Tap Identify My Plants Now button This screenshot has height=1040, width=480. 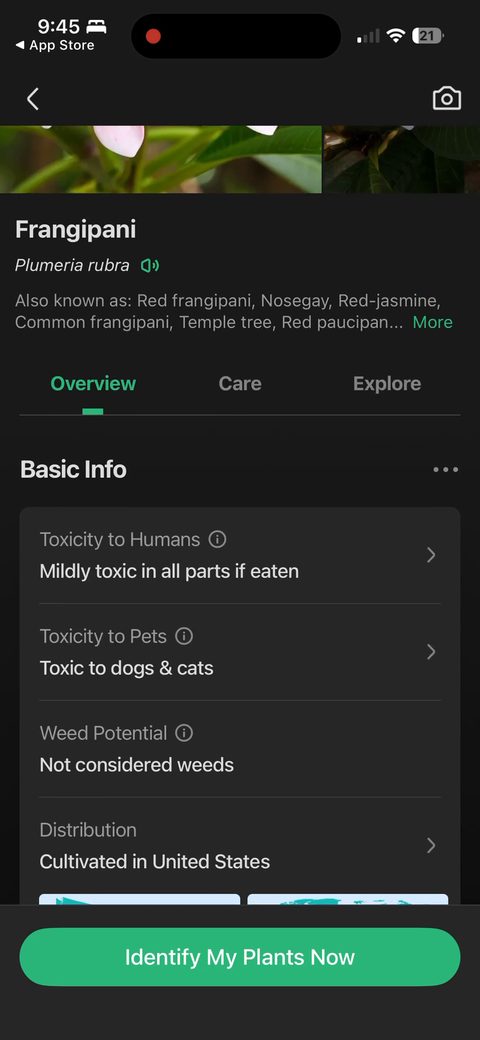pos(240,956)
